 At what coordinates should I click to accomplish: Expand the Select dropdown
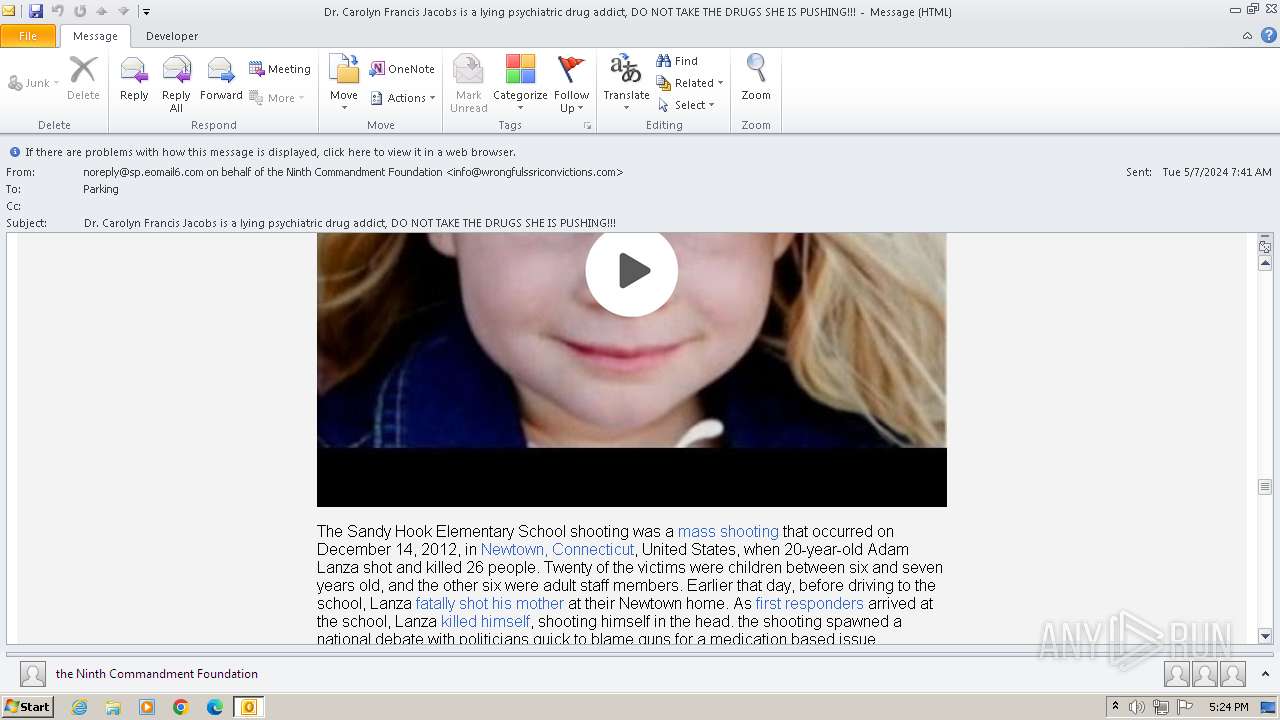pyautogui.click(x=686, y=105)
